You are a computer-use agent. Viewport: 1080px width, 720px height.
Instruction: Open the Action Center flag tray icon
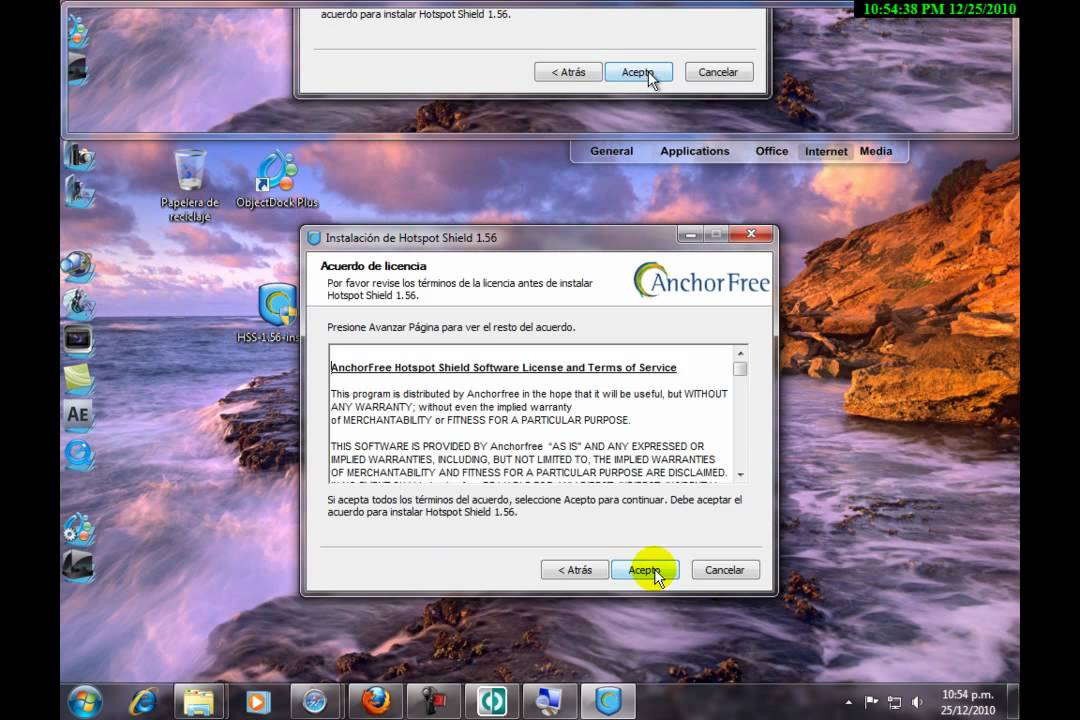pyautogui.click(x=871, y=702)
